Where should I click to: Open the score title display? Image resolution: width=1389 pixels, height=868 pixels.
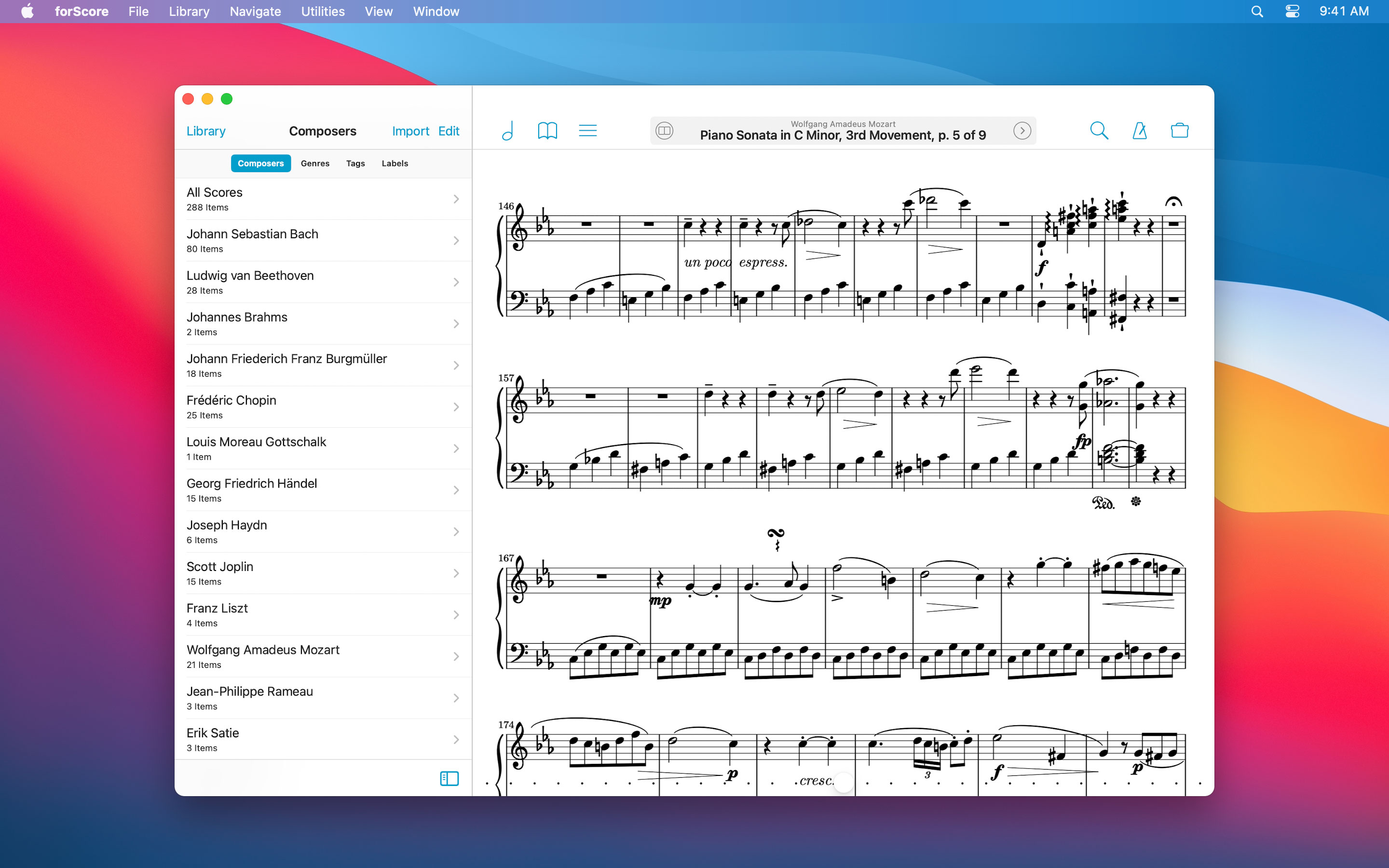[843, 131]
